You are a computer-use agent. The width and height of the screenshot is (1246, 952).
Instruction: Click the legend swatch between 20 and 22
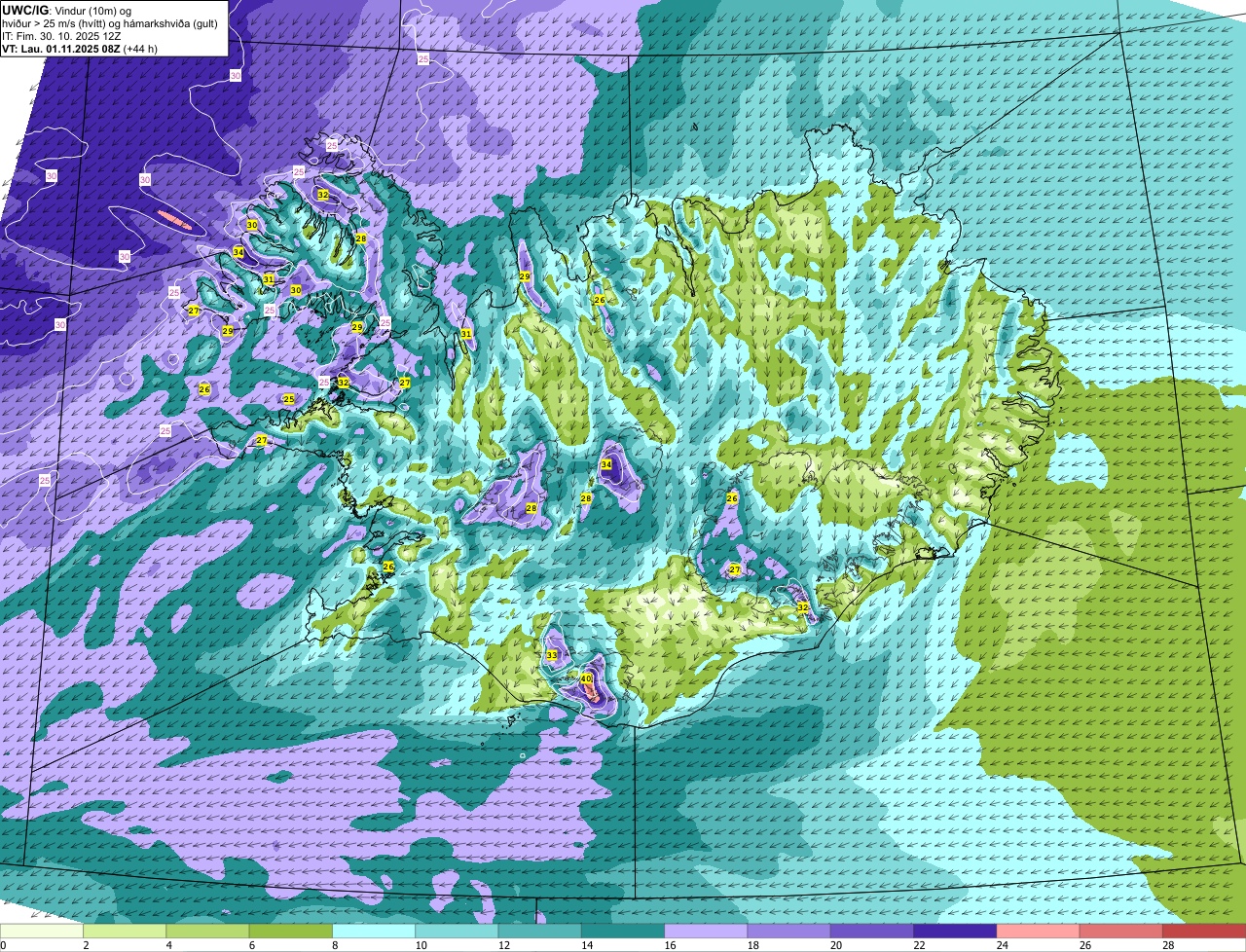(872, 932)
